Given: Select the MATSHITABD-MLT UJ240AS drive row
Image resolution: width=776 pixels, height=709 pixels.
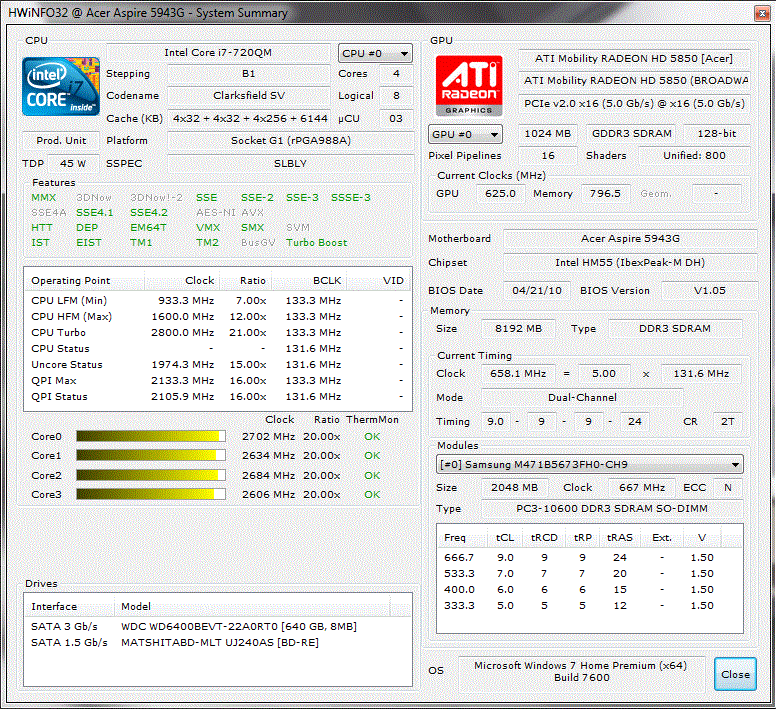Looking at the screenshot, I should click(218, 642).
